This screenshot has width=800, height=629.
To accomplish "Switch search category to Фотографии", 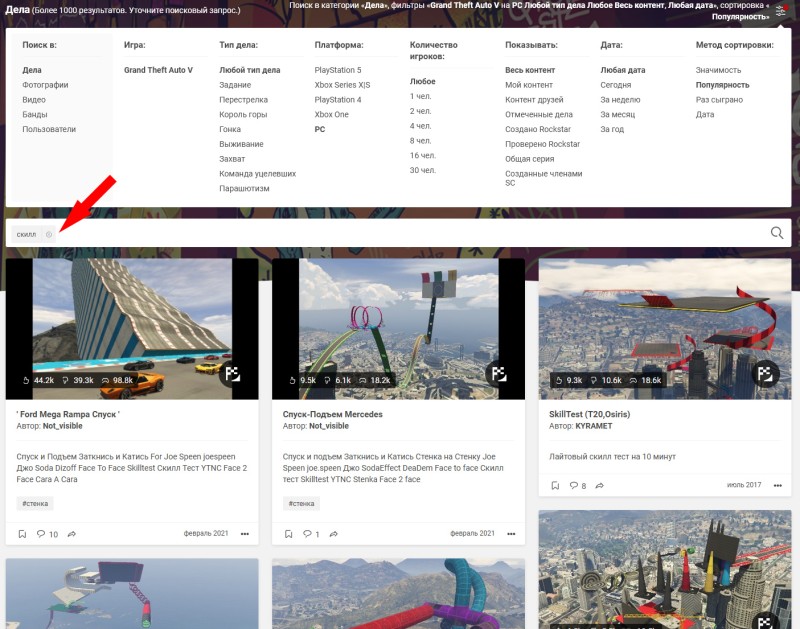I will 45,85.
